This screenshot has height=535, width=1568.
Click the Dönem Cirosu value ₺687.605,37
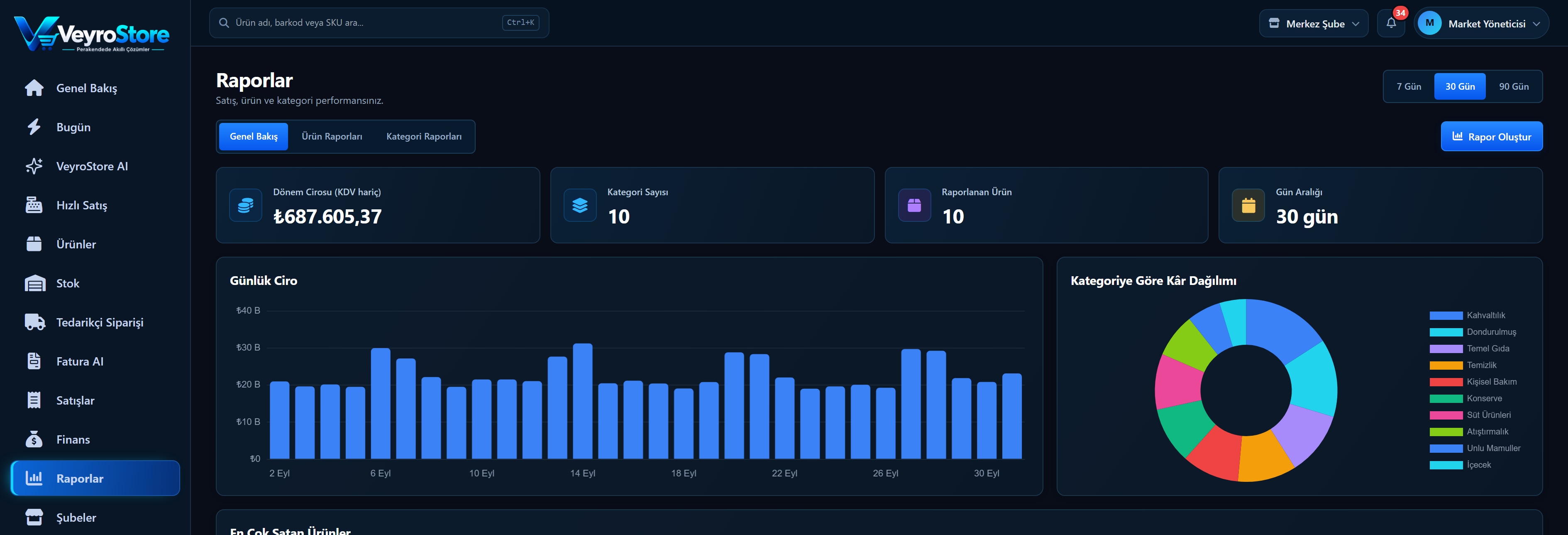click(327, 216)
